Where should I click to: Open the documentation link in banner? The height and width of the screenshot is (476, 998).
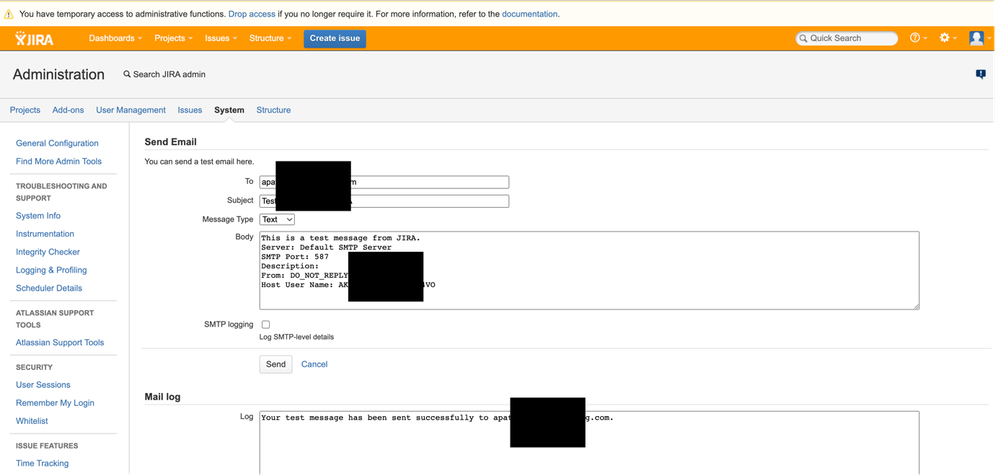pos(530,14)
